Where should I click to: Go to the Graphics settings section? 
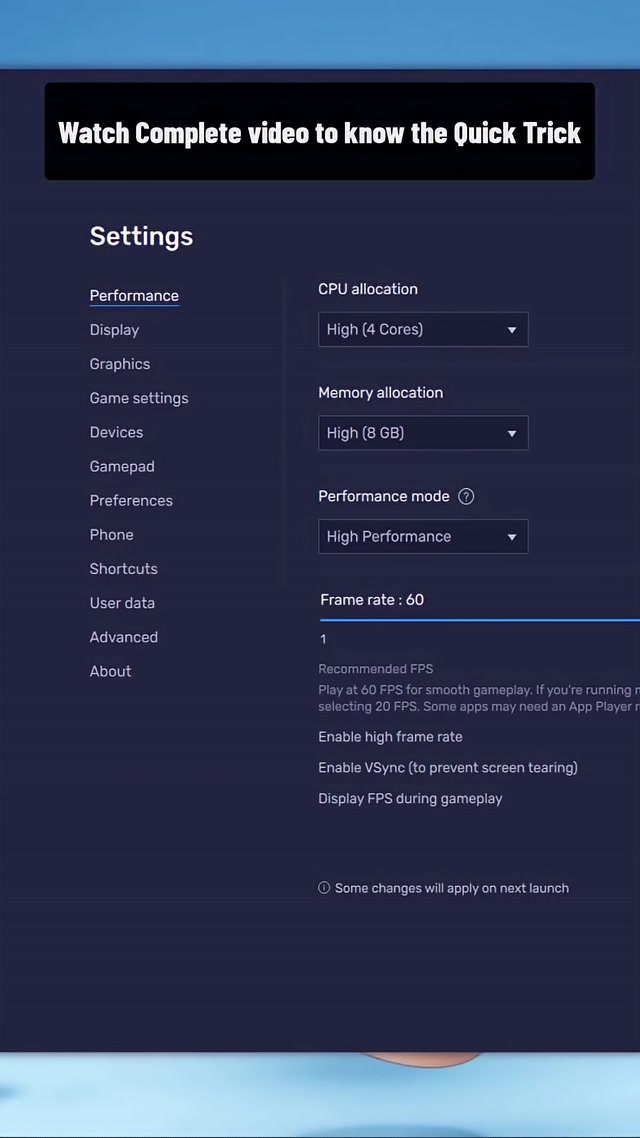click(x=120, y=364)
